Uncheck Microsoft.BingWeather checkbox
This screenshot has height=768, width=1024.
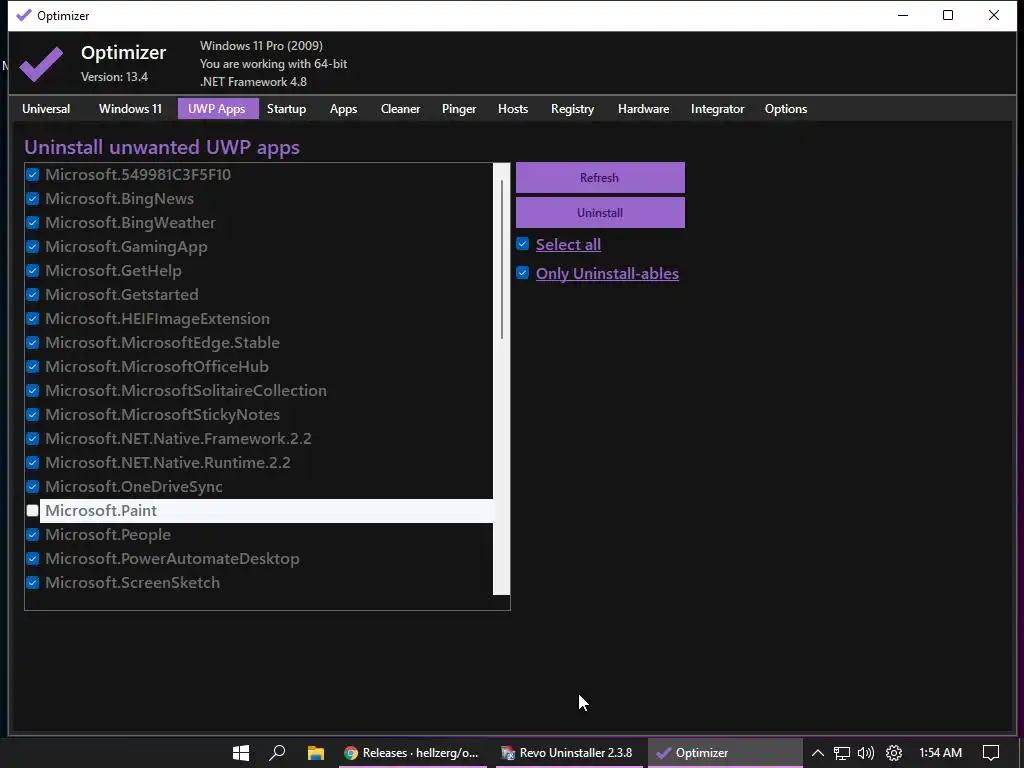[32, 223]
